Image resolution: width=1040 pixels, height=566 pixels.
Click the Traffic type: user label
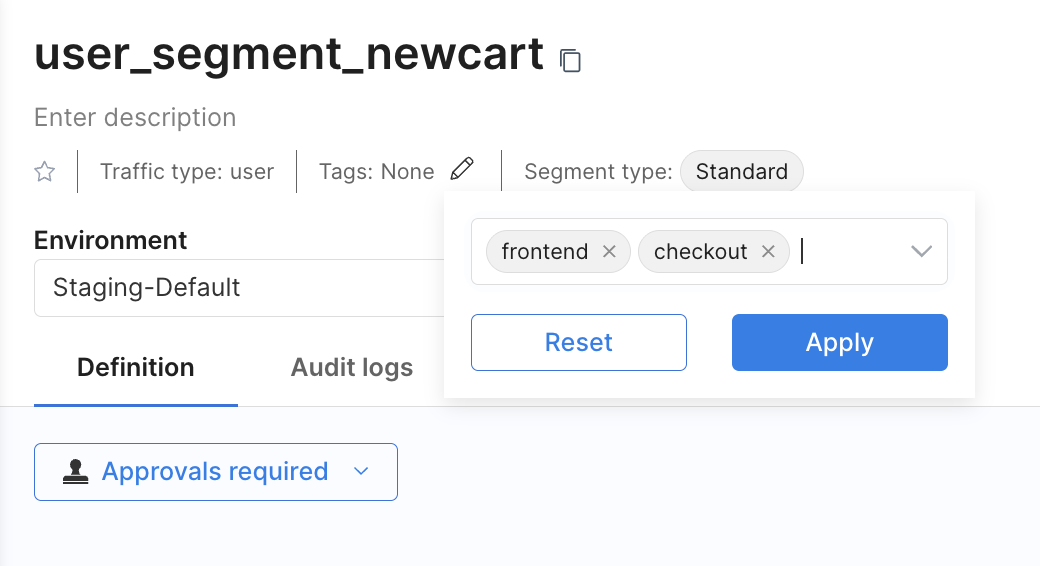187,172
